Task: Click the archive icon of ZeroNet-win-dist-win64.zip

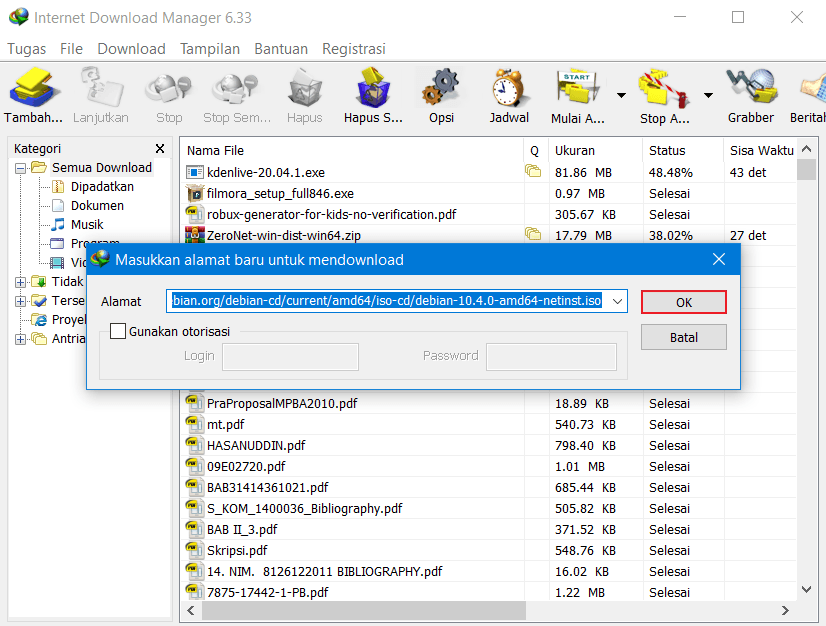Action: click(x=194, y=234)
